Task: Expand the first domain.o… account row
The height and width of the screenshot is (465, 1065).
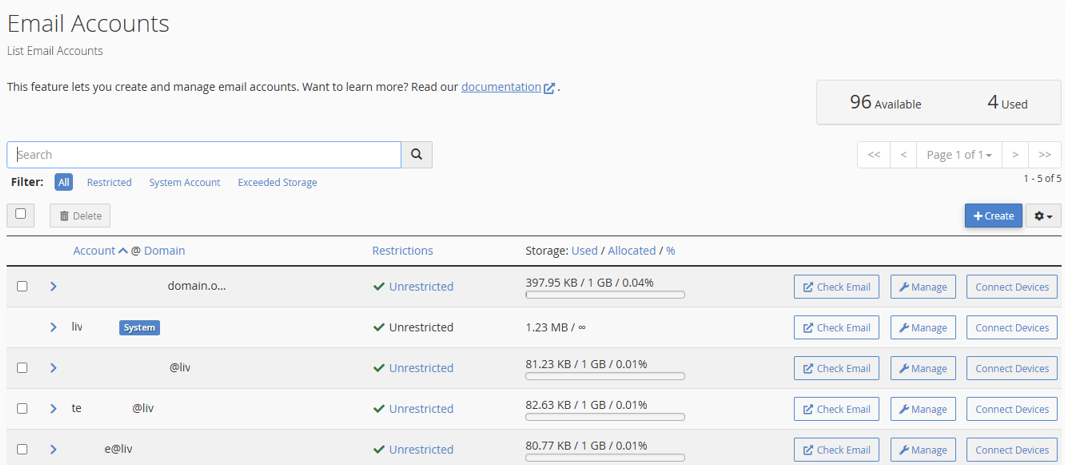Action: (x=53, y=287)
